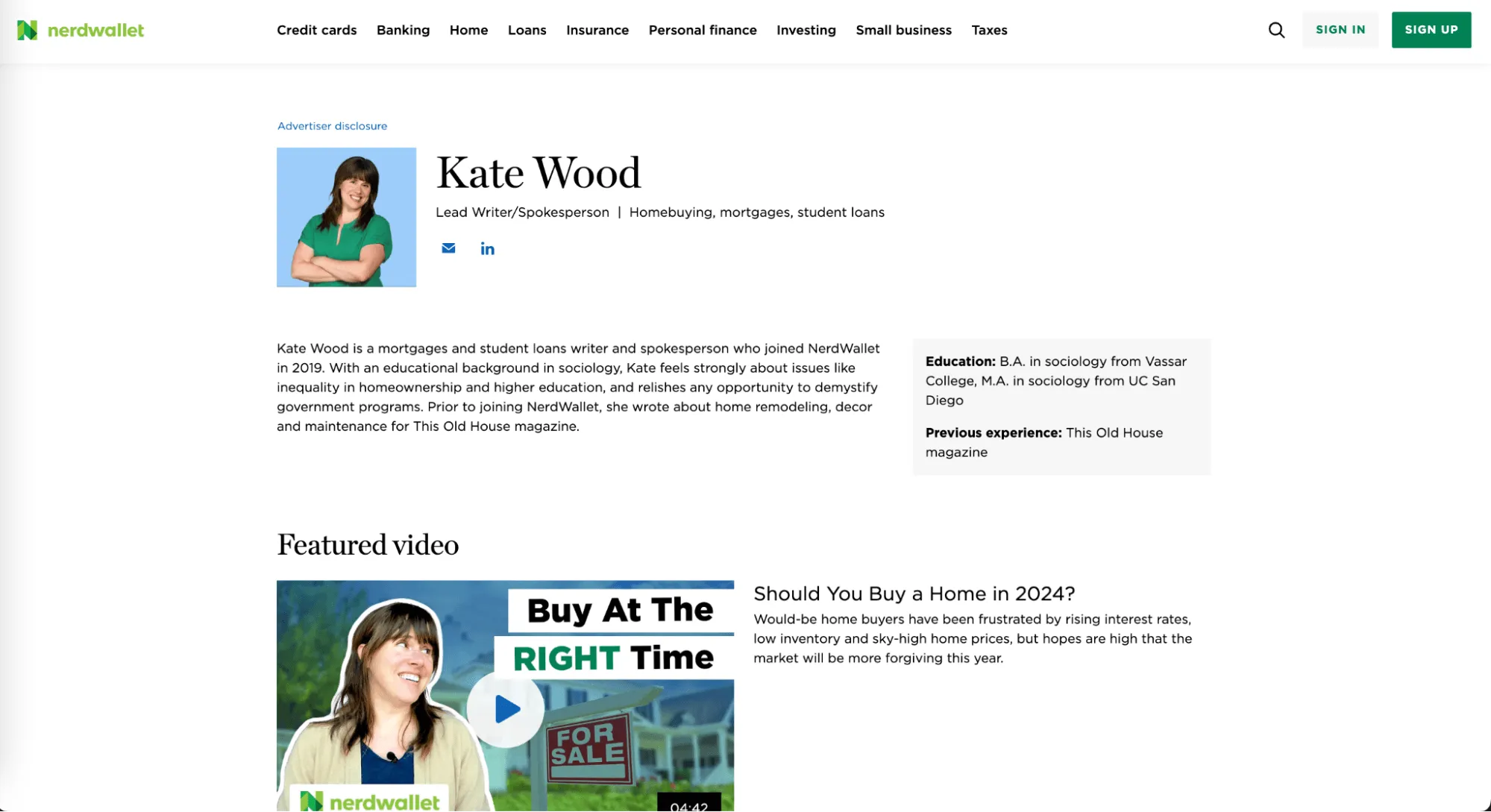Click the email envelope icon
The height and width of the screenshot is (812, 1491).
(448, 248)
